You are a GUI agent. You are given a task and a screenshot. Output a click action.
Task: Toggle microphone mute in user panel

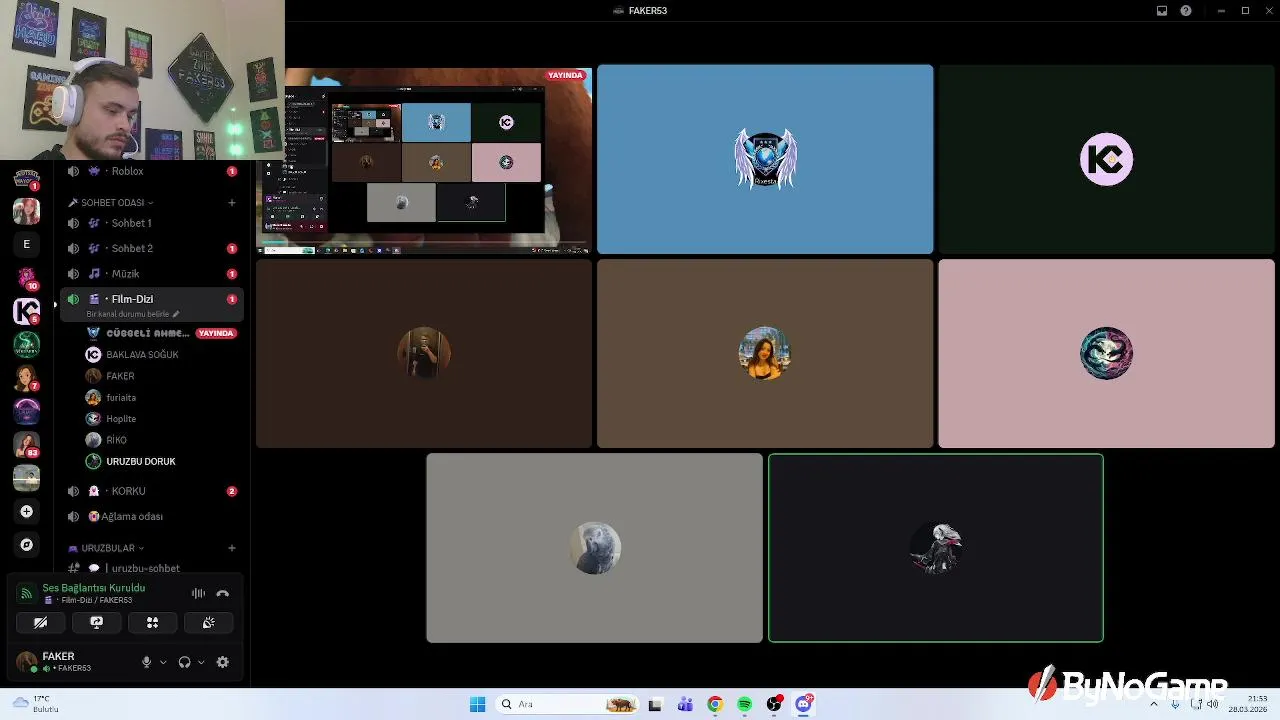(x=146, y=662)
